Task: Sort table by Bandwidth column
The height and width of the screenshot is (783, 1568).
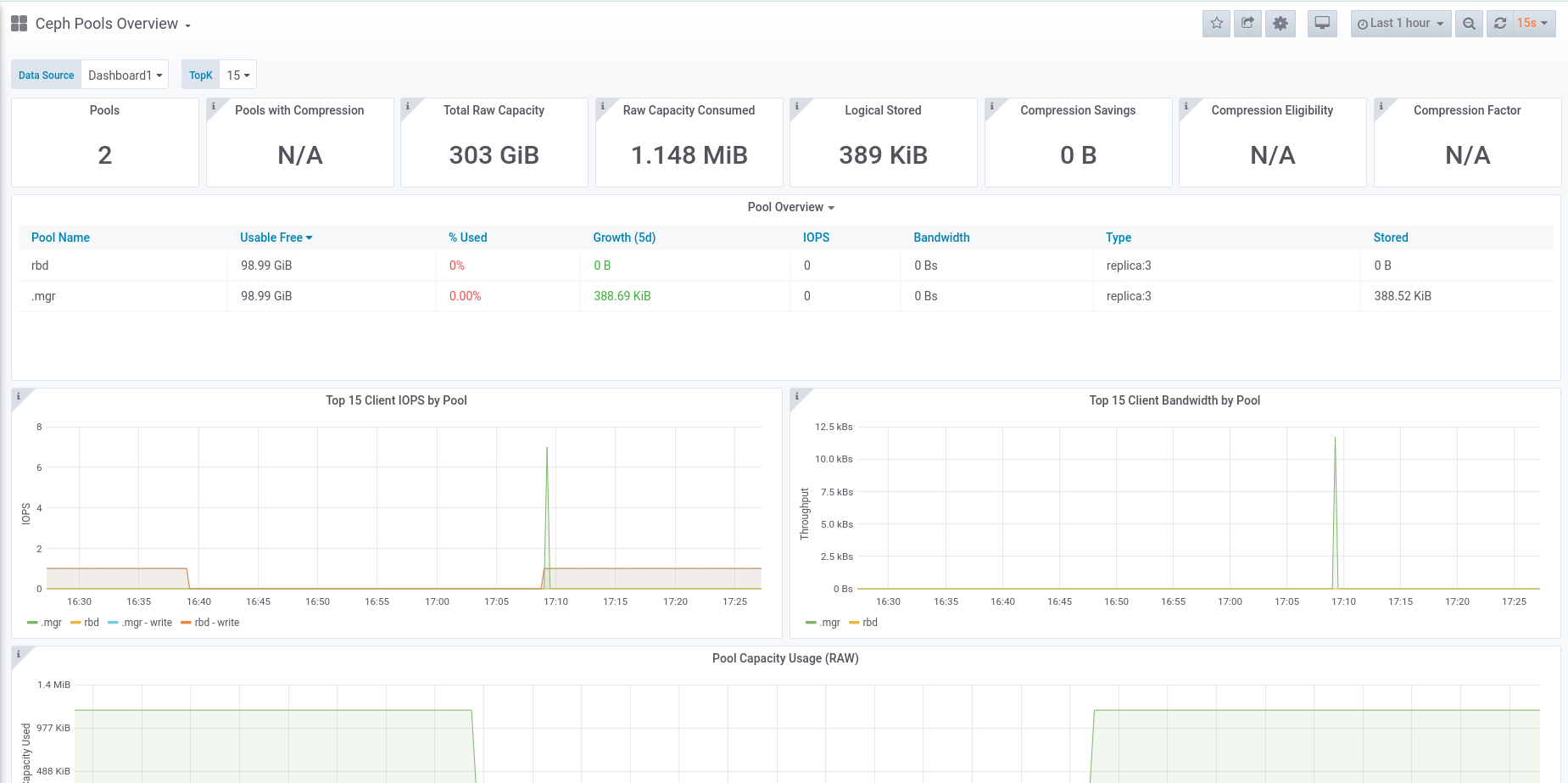Action: (x=941, y=238)
